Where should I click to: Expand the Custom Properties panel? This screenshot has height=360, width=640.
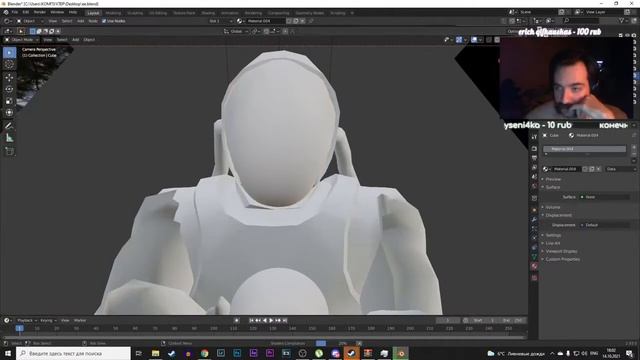coord(562,259)
